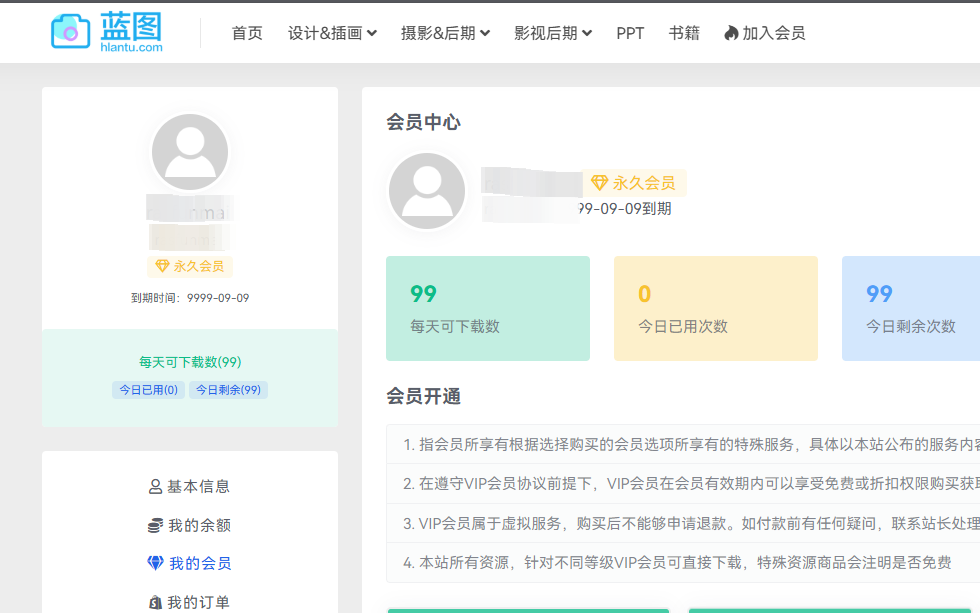The height and width of the screenshot is (613, 980).
Task: Click the 会员中心 profile avatar
Action: [x=427, y=191]
